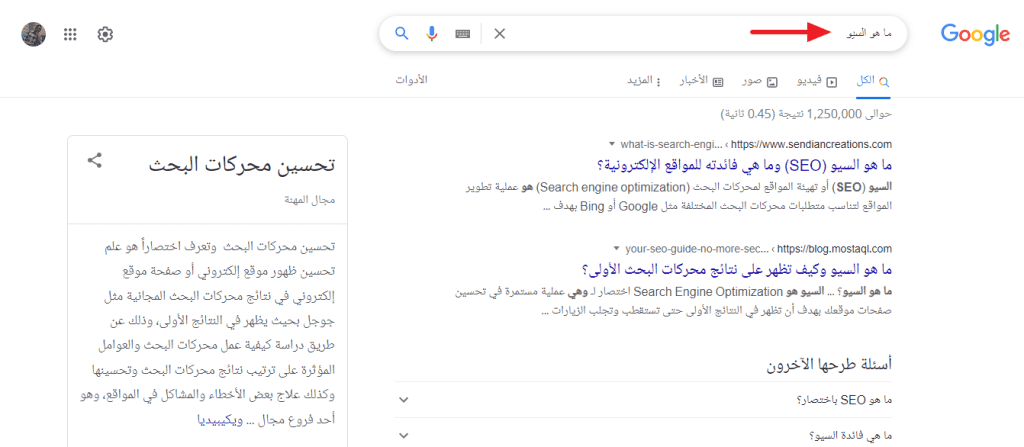
Task: Expand the 'ما هو SEO باختصار؟' question
Action: pos(404,400)
